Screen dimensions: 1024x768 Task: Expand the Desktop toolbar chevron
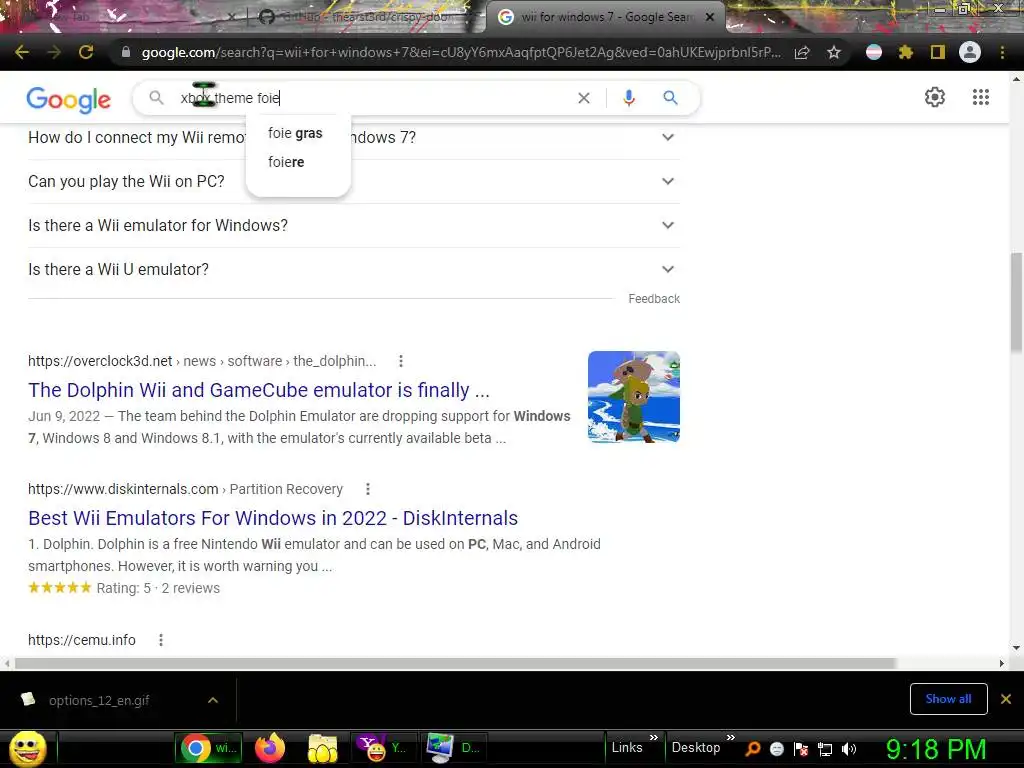tap(731, 737)
